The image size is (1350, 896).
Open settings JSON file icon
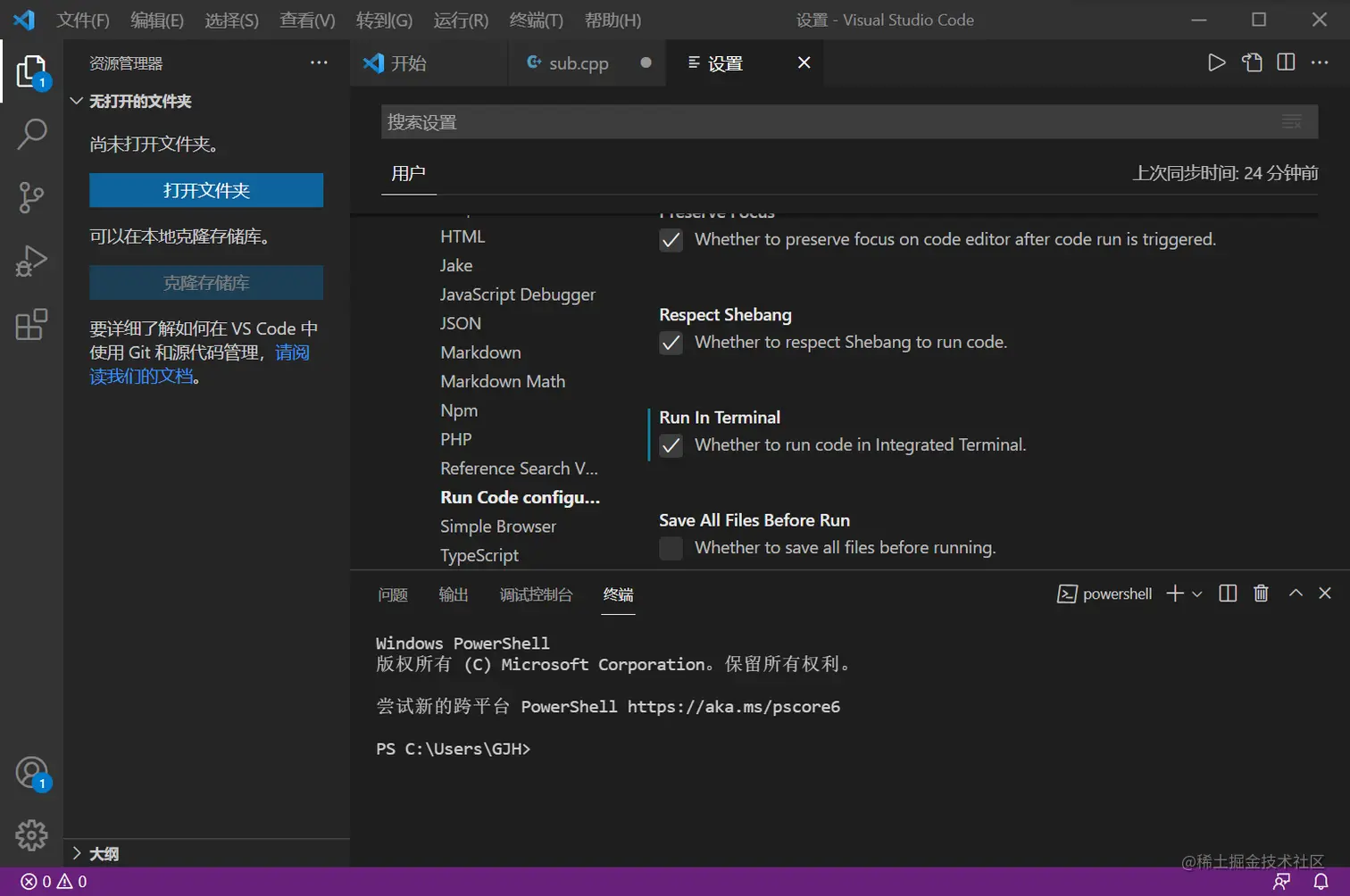(x=1252, y=62)
